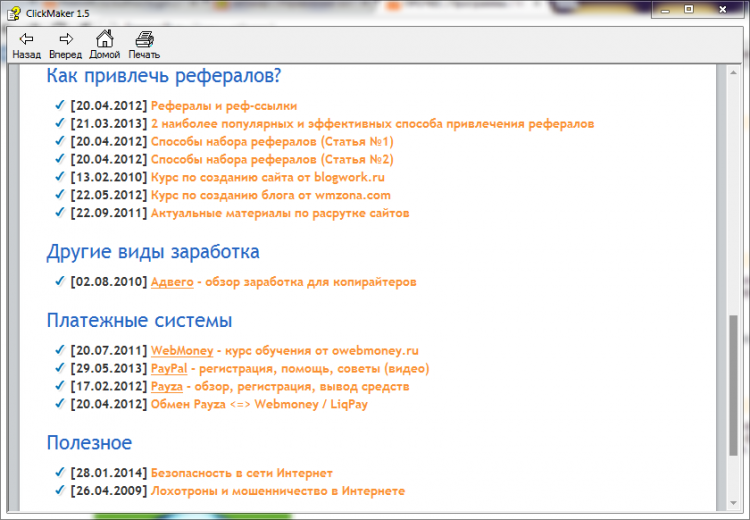Image resolution: width=750 pixels, height=520 pixels.
Task: Click checkmark beside WebMoney row
Action: (59, 350)
